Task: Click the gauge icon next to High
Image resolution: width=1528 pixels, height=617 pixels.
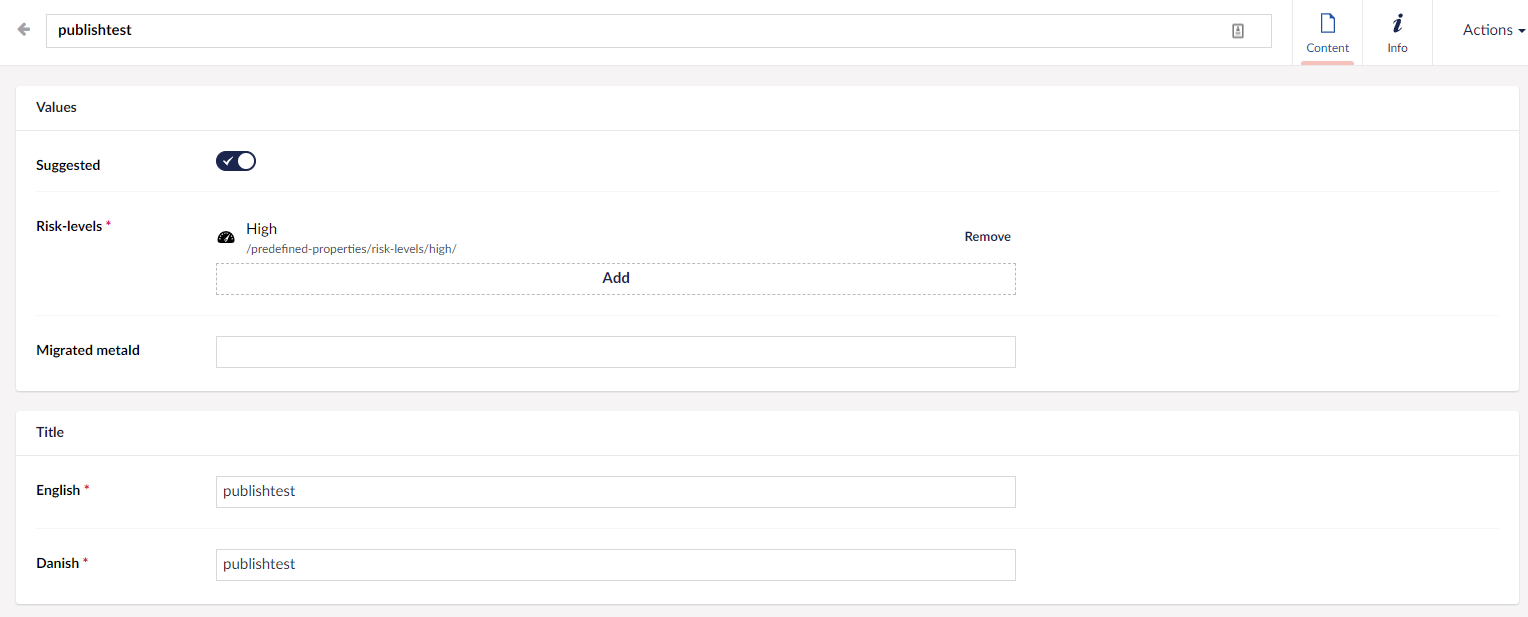Action: (225, 238)
